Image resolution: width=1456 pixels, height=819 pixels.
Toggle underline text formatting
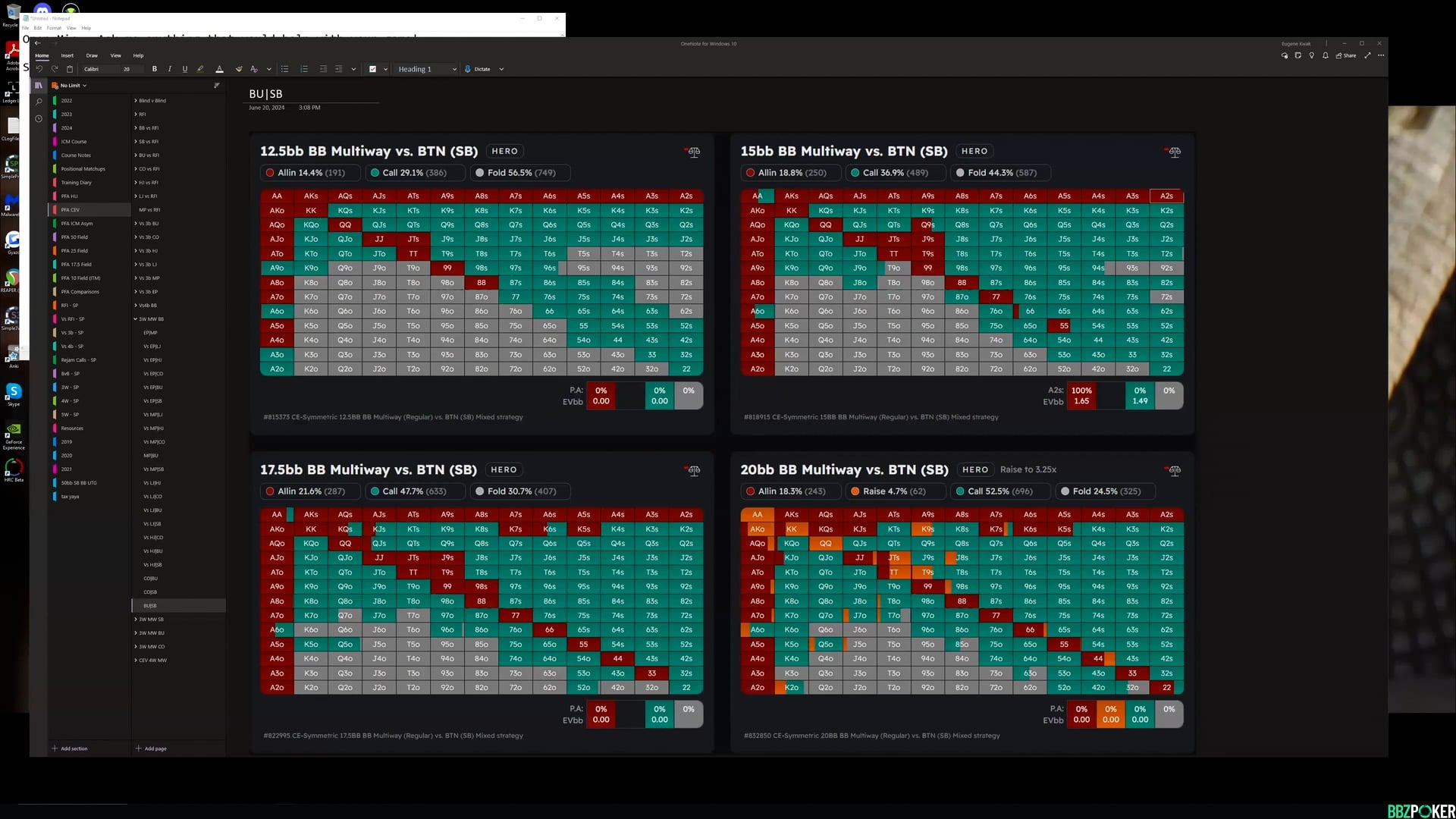point(184,69)
